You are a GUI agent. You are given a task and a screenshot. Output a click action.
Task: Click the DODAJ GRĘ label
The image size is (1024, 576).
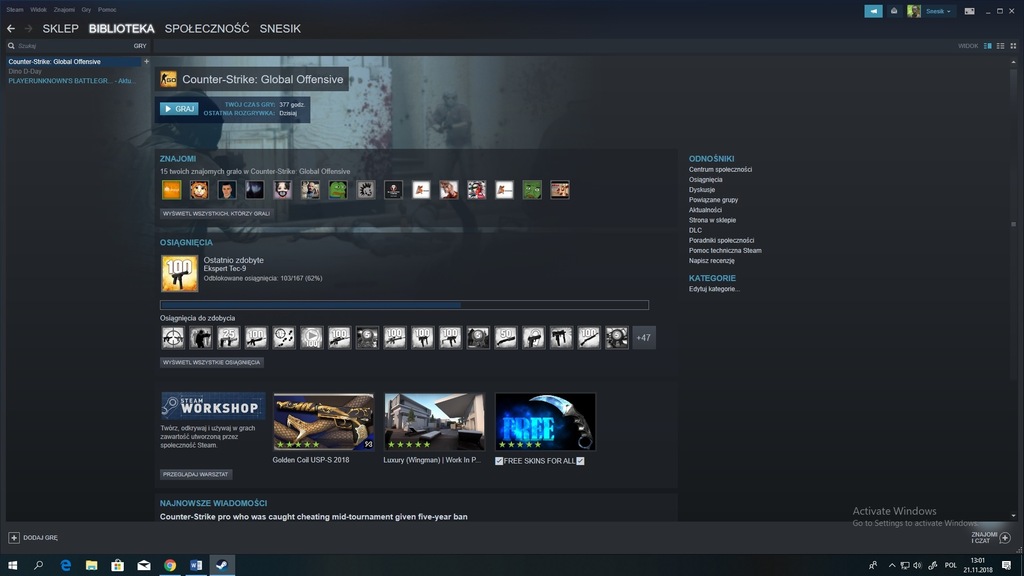(x=40, y=537)
